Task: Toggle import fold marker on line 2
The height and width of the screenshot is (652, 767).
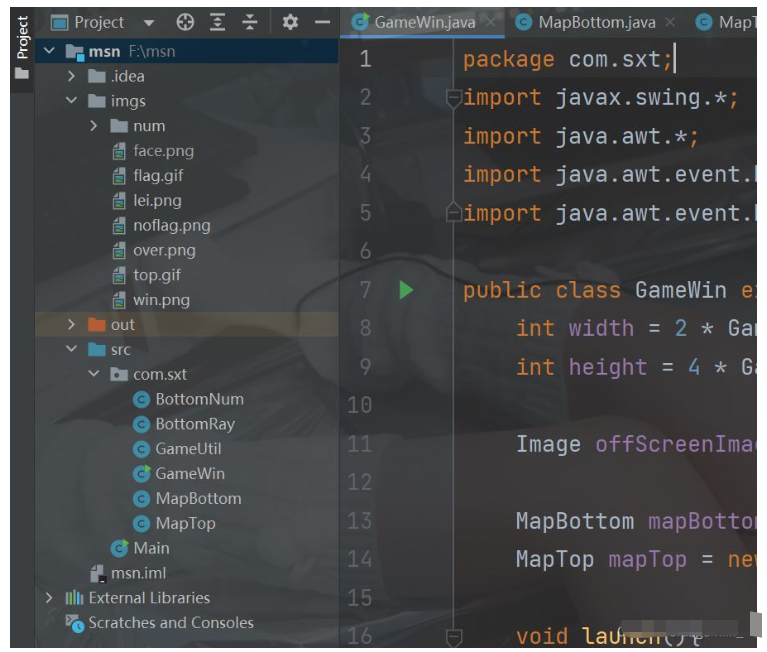Action: point(454,98)
